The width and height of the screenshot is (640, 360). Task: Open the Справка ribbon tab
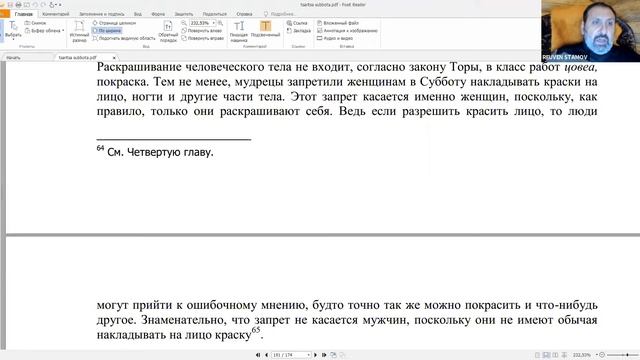244,14
